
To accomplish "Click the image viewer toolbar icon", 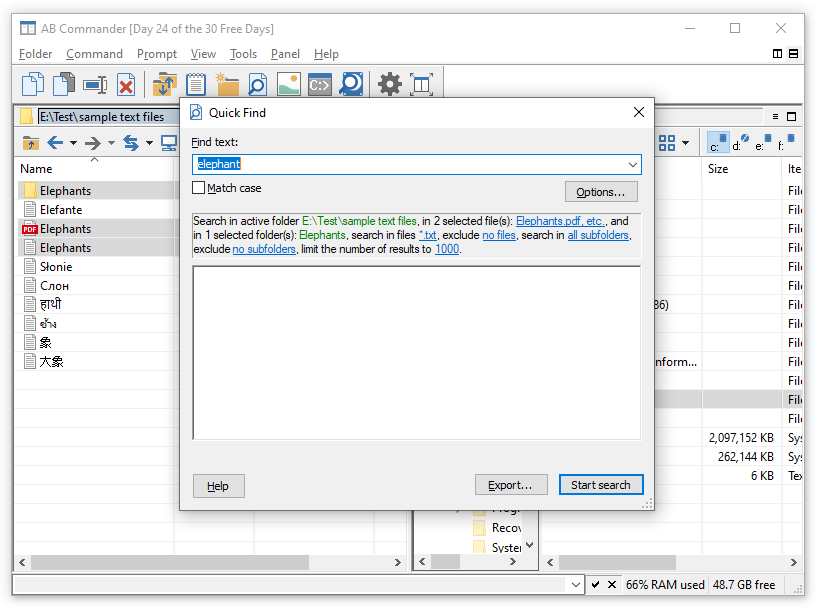I will point(289,84).
